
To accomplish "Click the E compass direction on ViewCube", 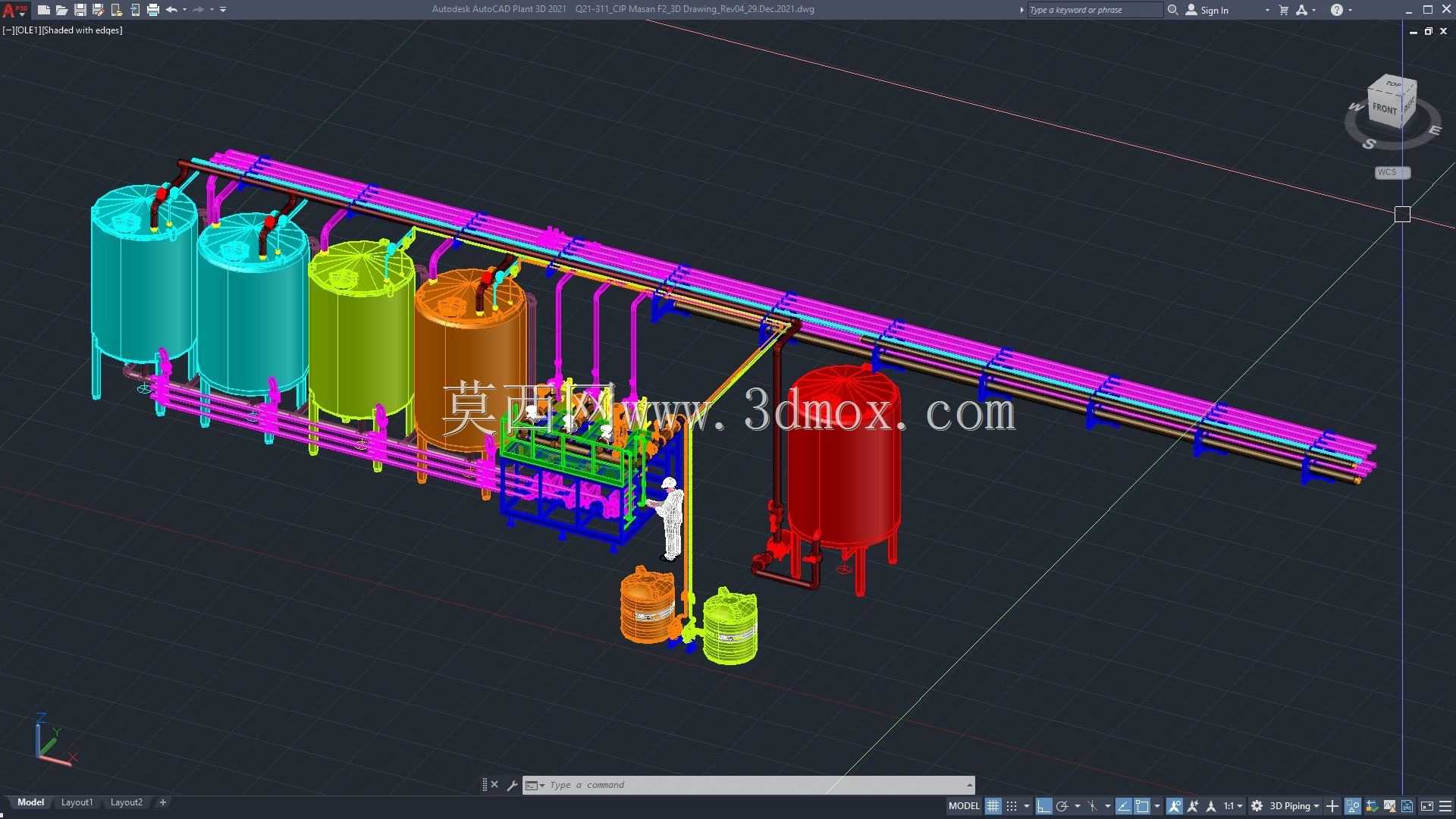I will coord(1434,130).
